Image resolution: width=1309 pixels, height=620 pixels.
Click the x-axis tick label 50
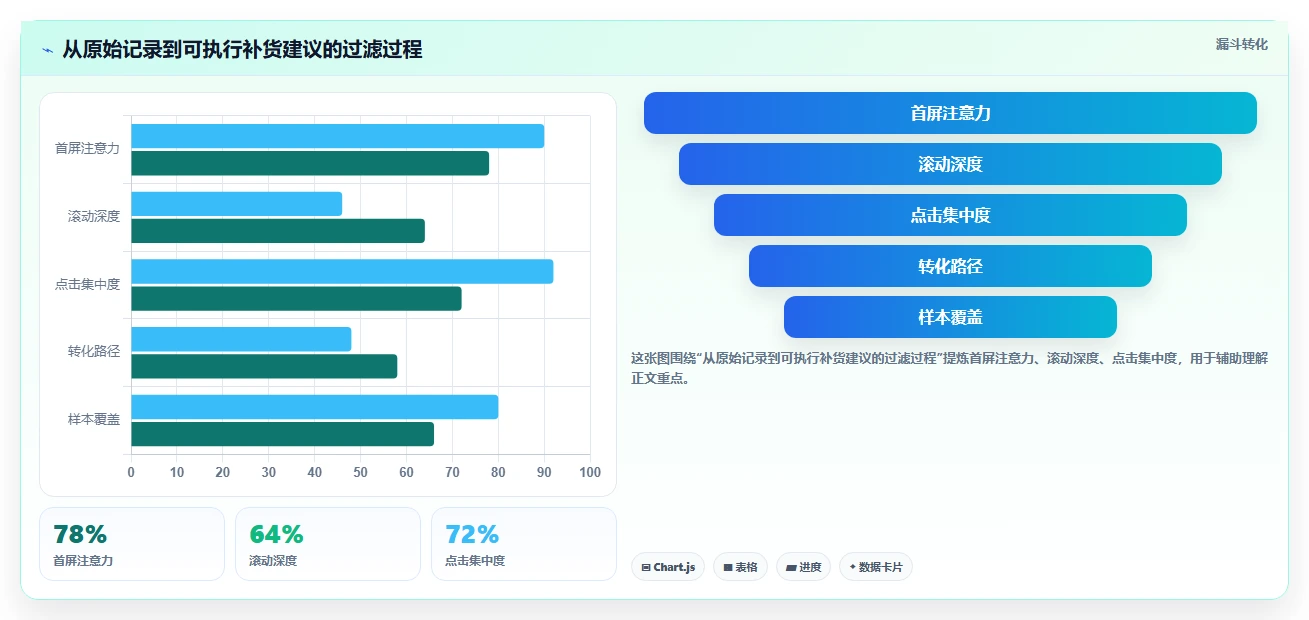click(361, 473)
